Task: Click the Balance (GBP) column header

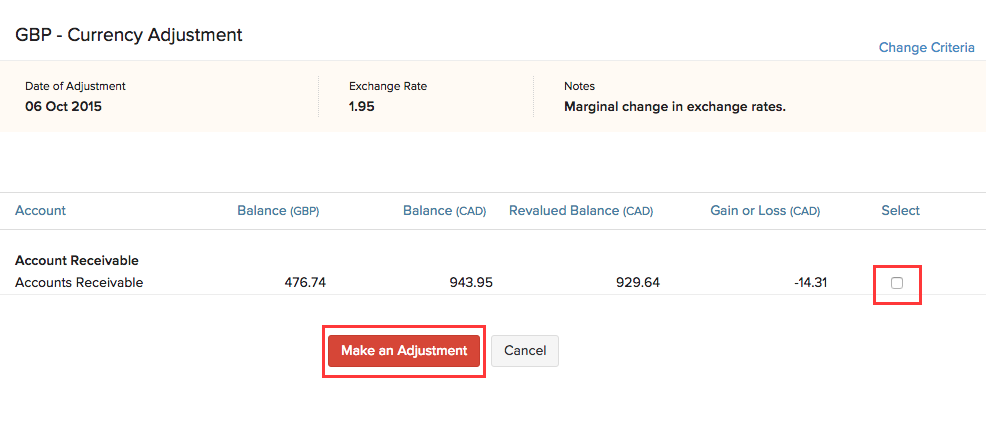Action: pos(278,211)
